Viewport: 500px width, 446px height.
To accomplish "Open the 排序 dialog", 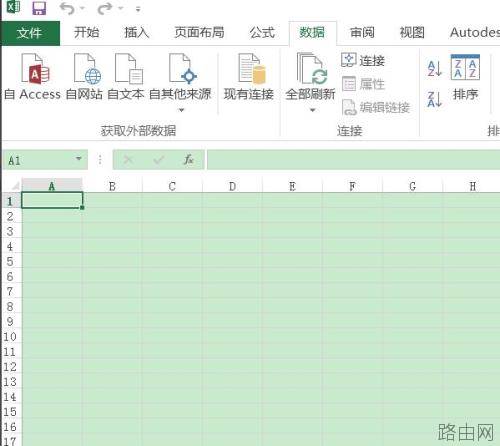I will click(465, 77).
